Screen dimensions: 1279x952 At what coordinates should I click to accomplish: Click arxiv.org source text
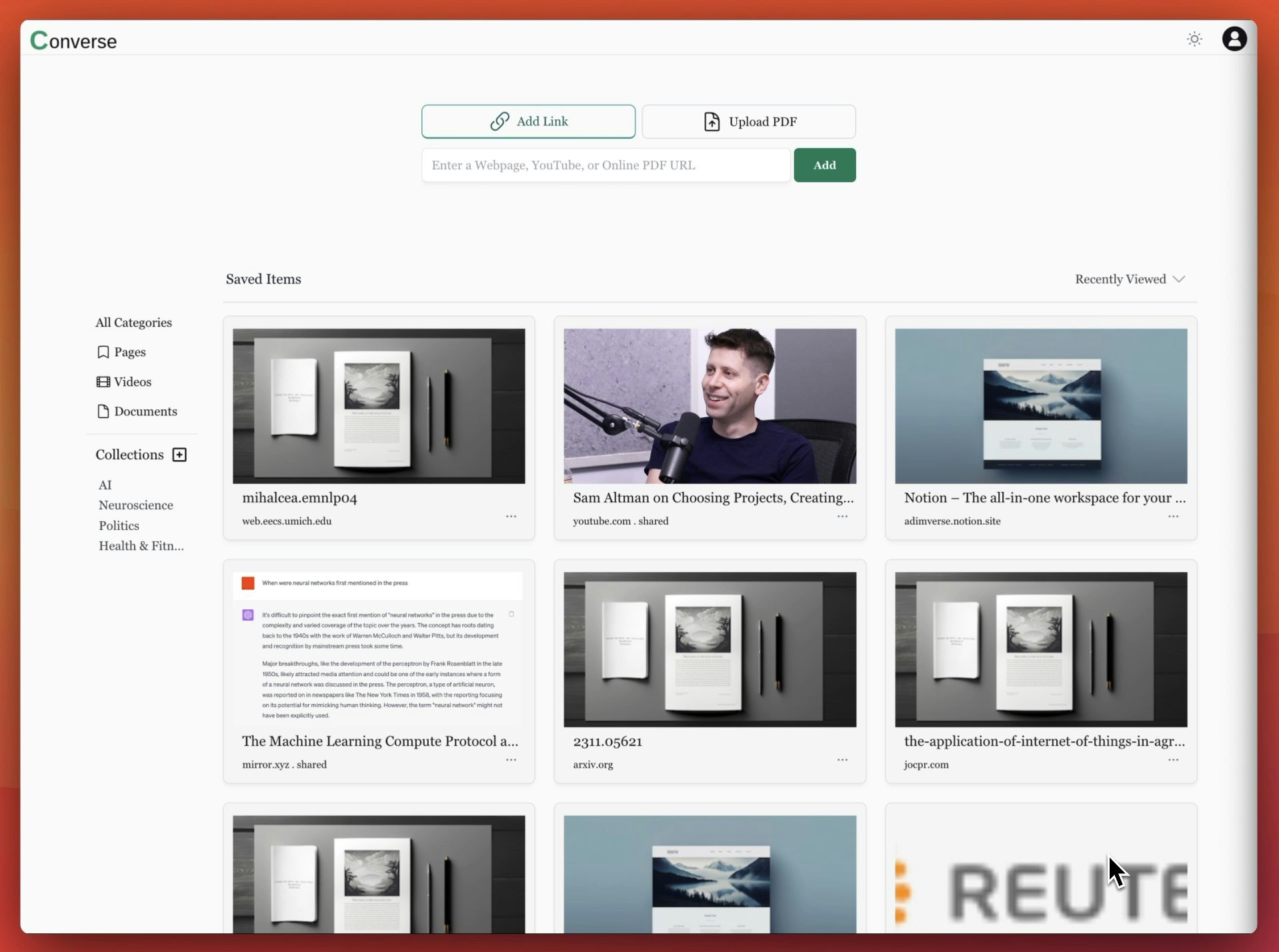pyautogui.click(x=593, y=765)
